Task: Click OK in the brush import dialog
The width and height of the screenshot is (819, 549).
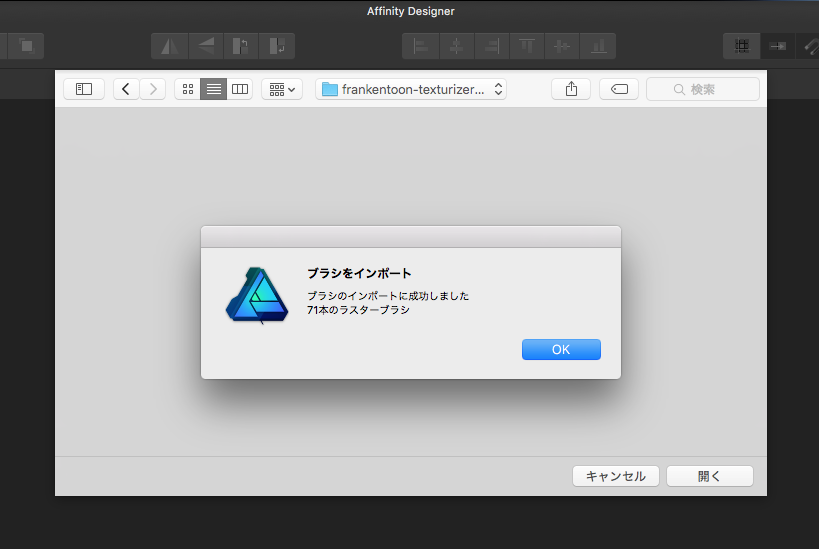Action: coord(561,349)
